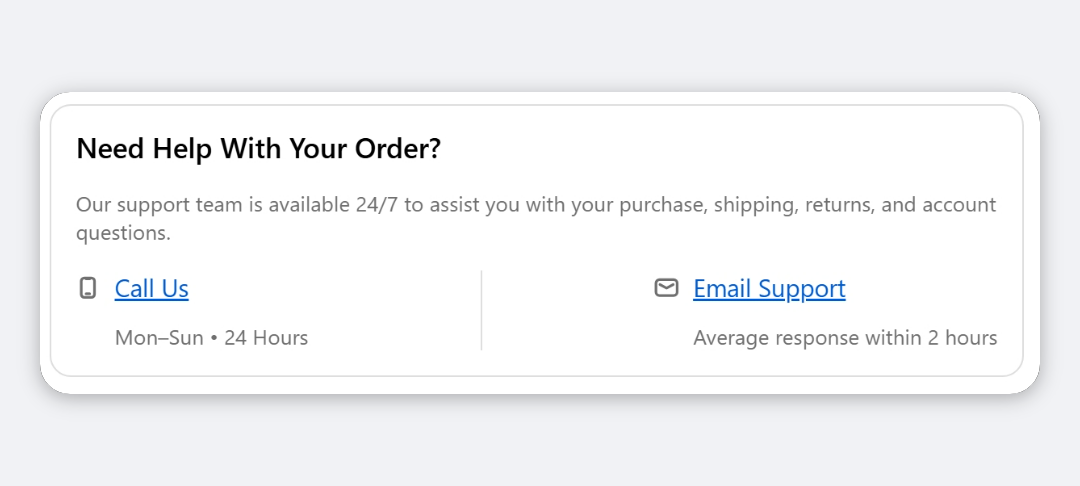Click the 'Need Help With Your Order?' heading

click(258, 149)
